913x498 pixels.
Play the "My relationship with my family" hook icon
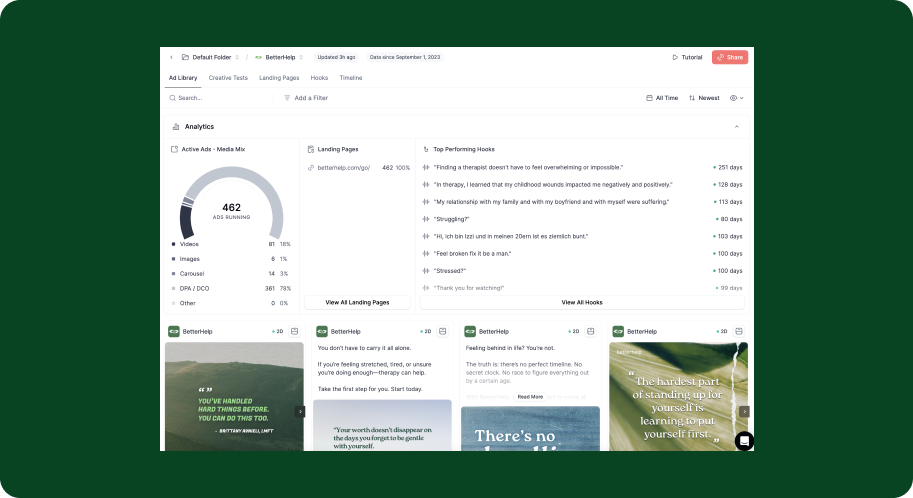click(426, 202)
